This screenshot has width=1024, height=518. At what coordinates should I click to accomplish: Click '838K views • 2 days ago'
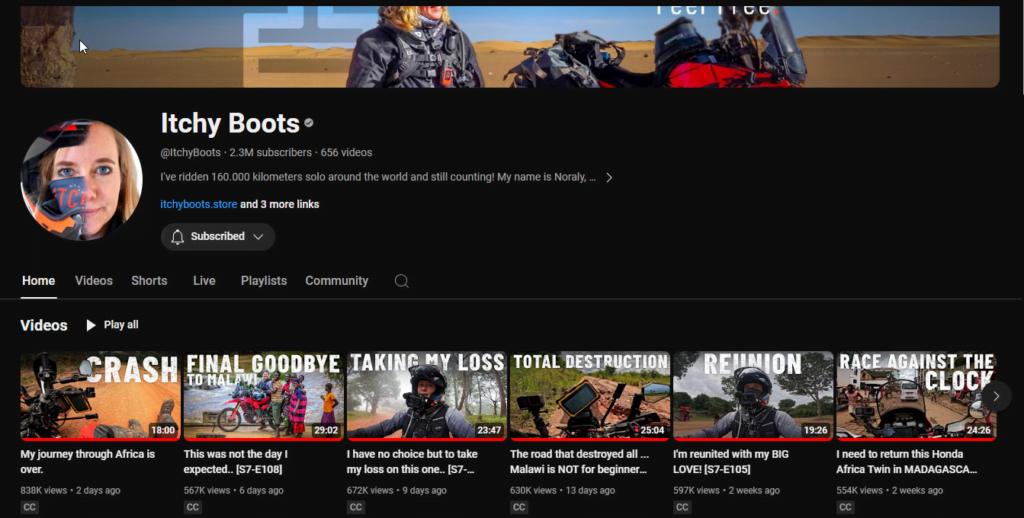[70, 490]
